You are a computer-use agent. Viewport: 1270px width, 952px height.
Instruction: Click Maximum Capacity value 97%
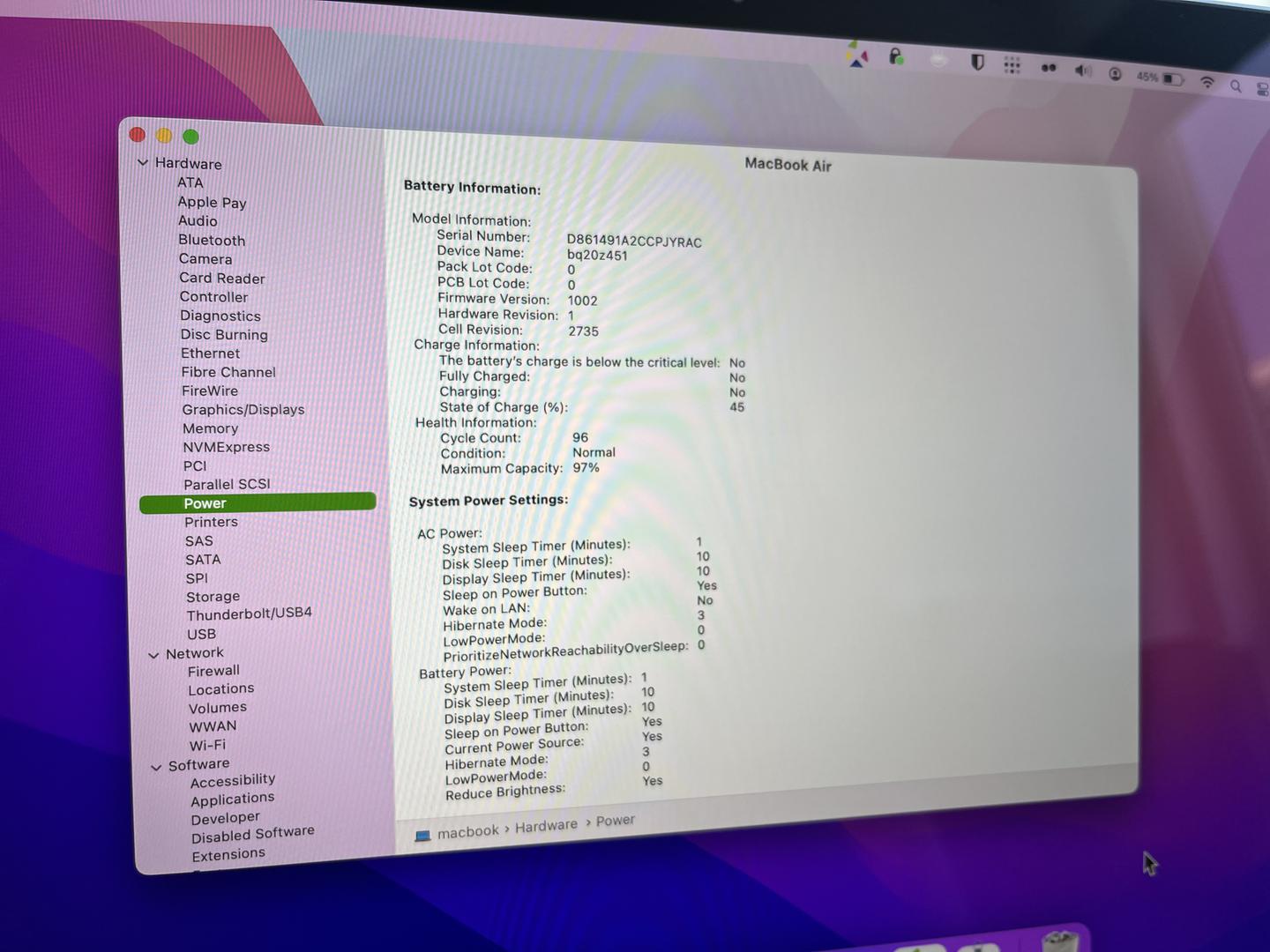[586, 468]
